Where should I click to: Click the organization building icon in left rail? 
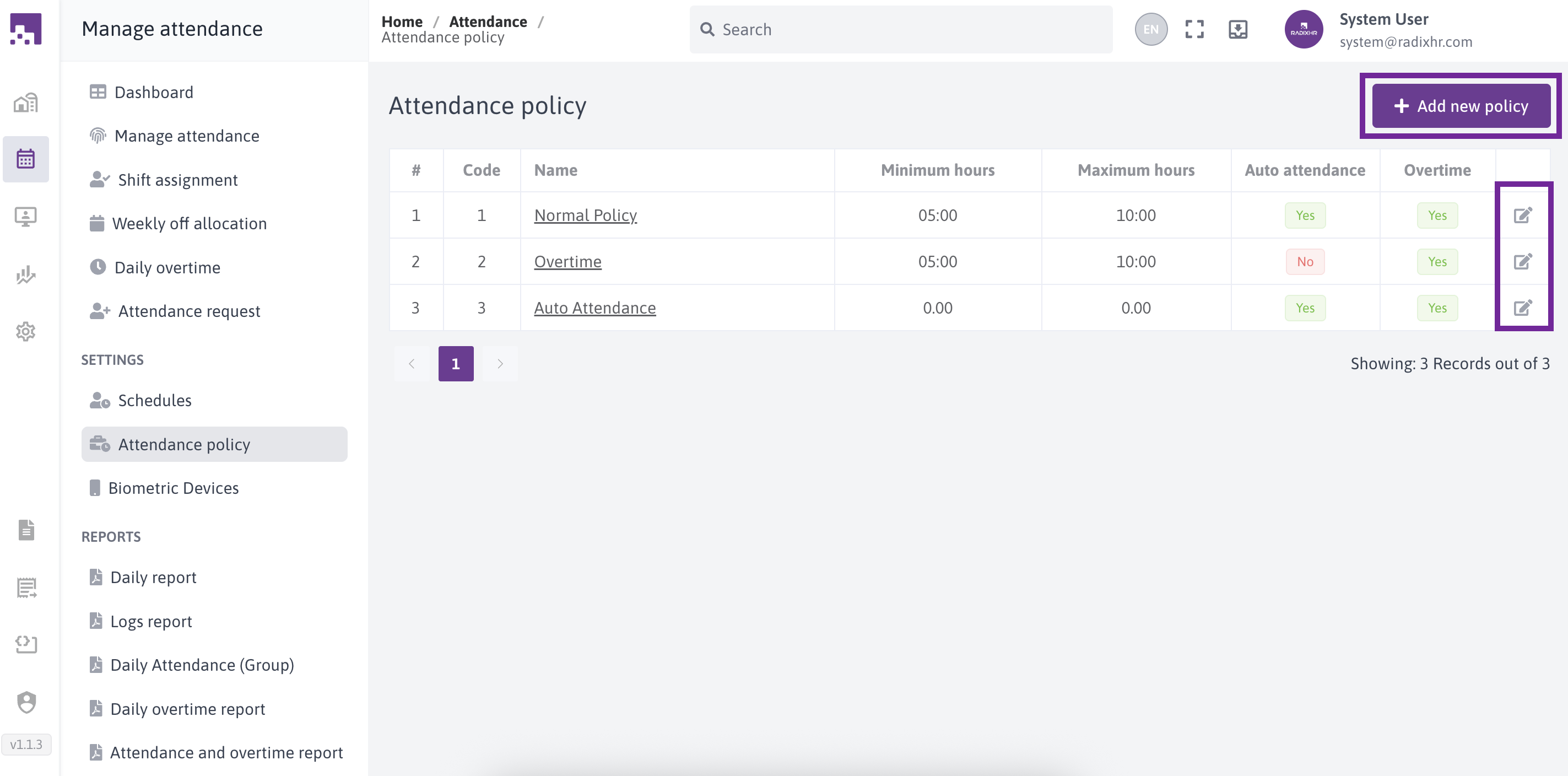[25, 103]
